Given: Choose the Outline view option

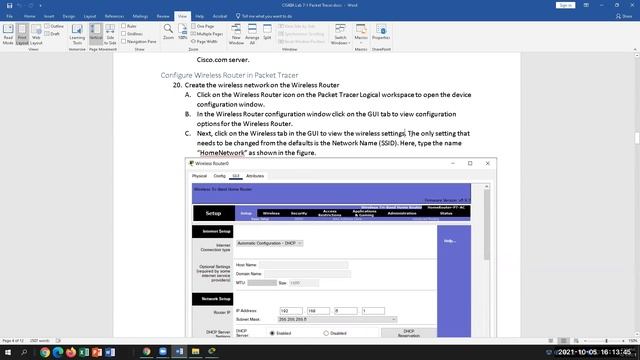Looking at the screenshot, I should [x=54, y=26].
